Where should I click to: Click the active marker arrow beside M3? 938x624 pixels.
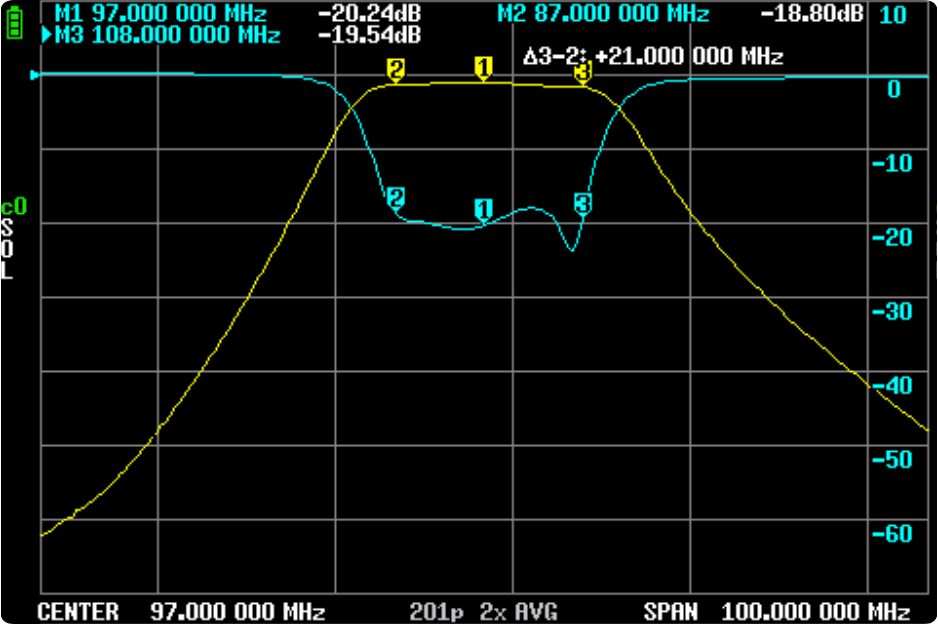pos(46,36)
